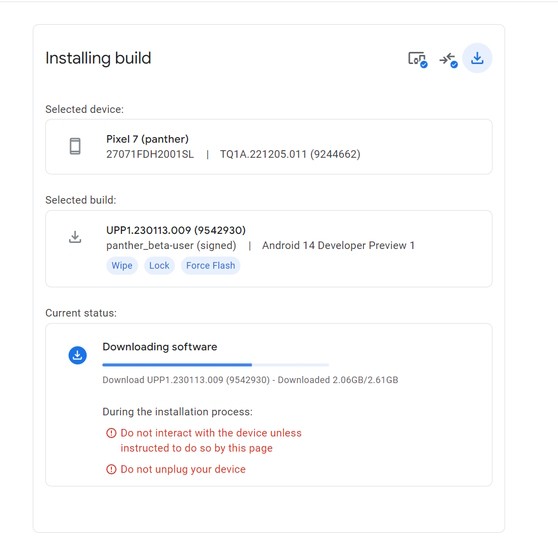Select the Wipe option chip
Screen dimensions: 558x560
coord(122,266)
